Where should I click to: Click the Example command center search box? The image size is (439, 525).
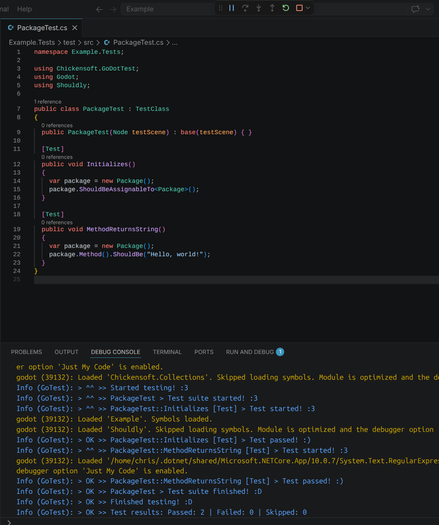pos(167,9)
